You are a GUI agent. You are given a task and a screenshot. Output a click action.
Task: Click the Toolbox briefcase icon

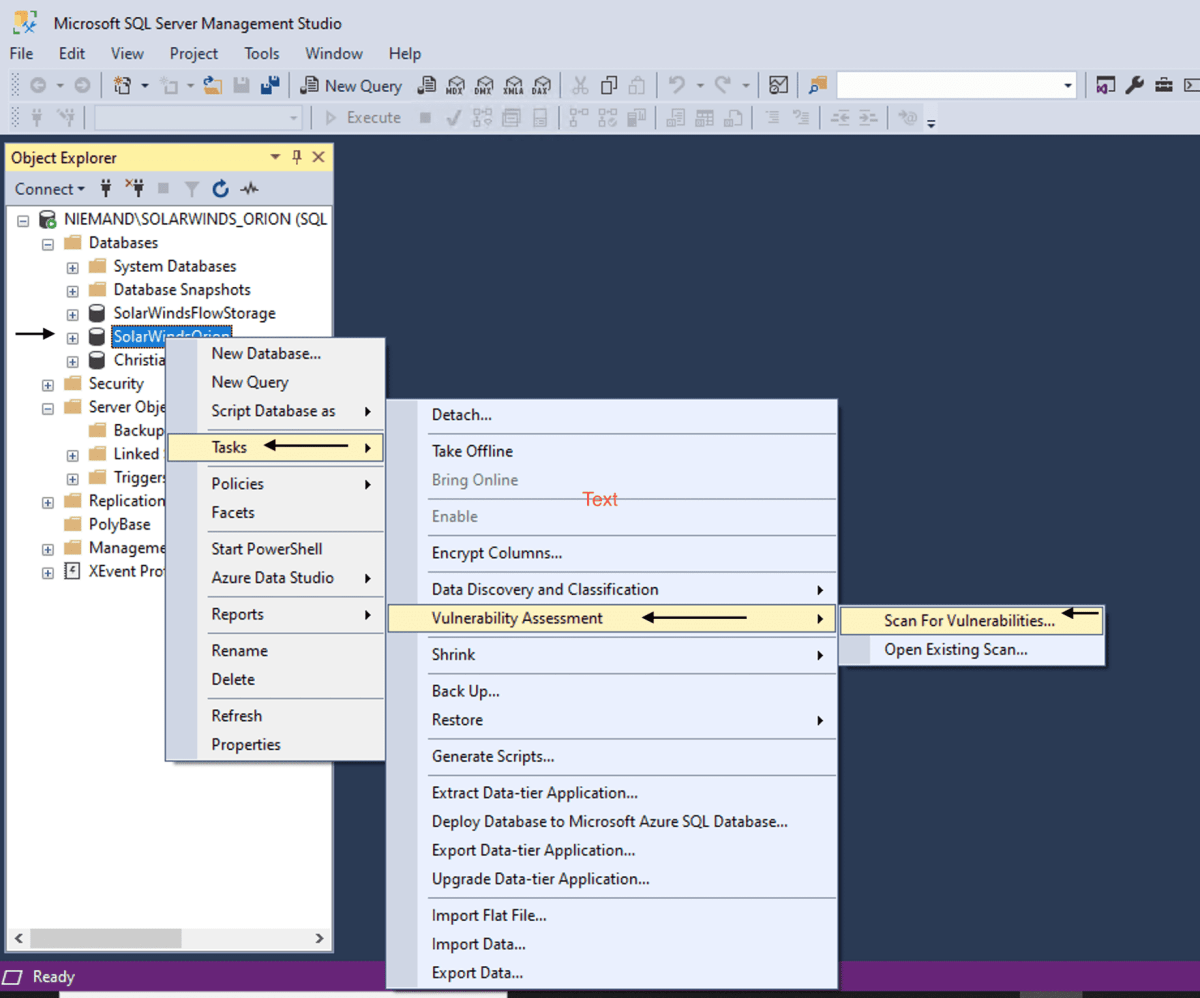(x=1163, y=86)
